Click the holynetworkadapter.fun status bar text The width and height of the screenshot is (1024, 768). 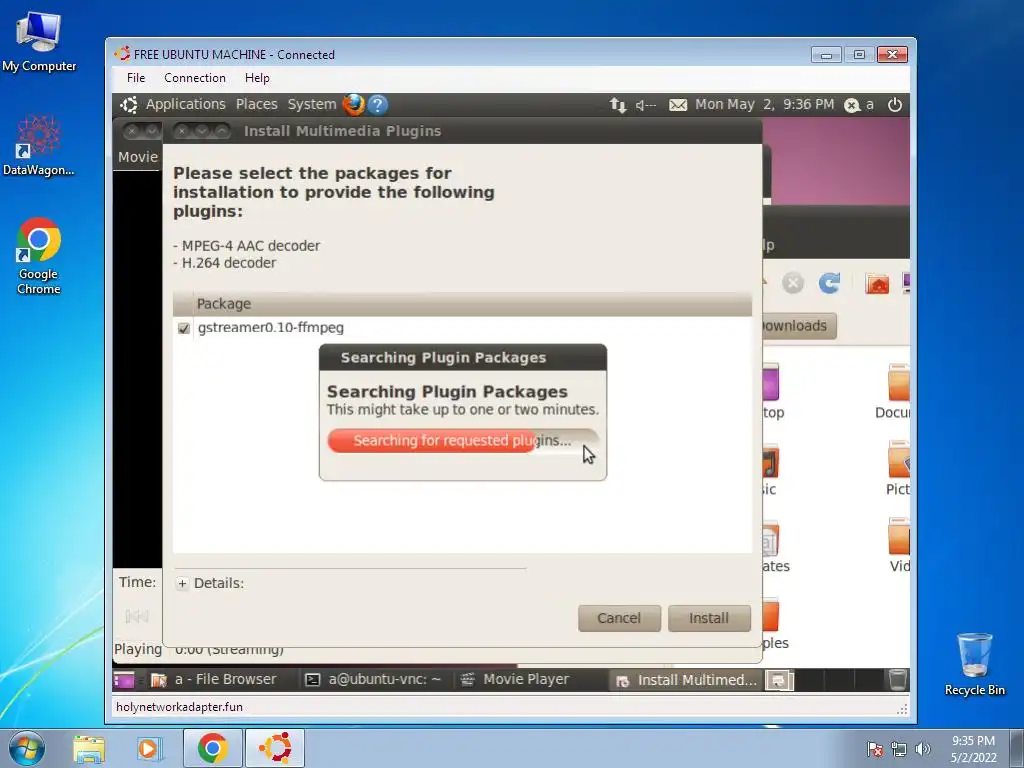(x=180, y=707)
